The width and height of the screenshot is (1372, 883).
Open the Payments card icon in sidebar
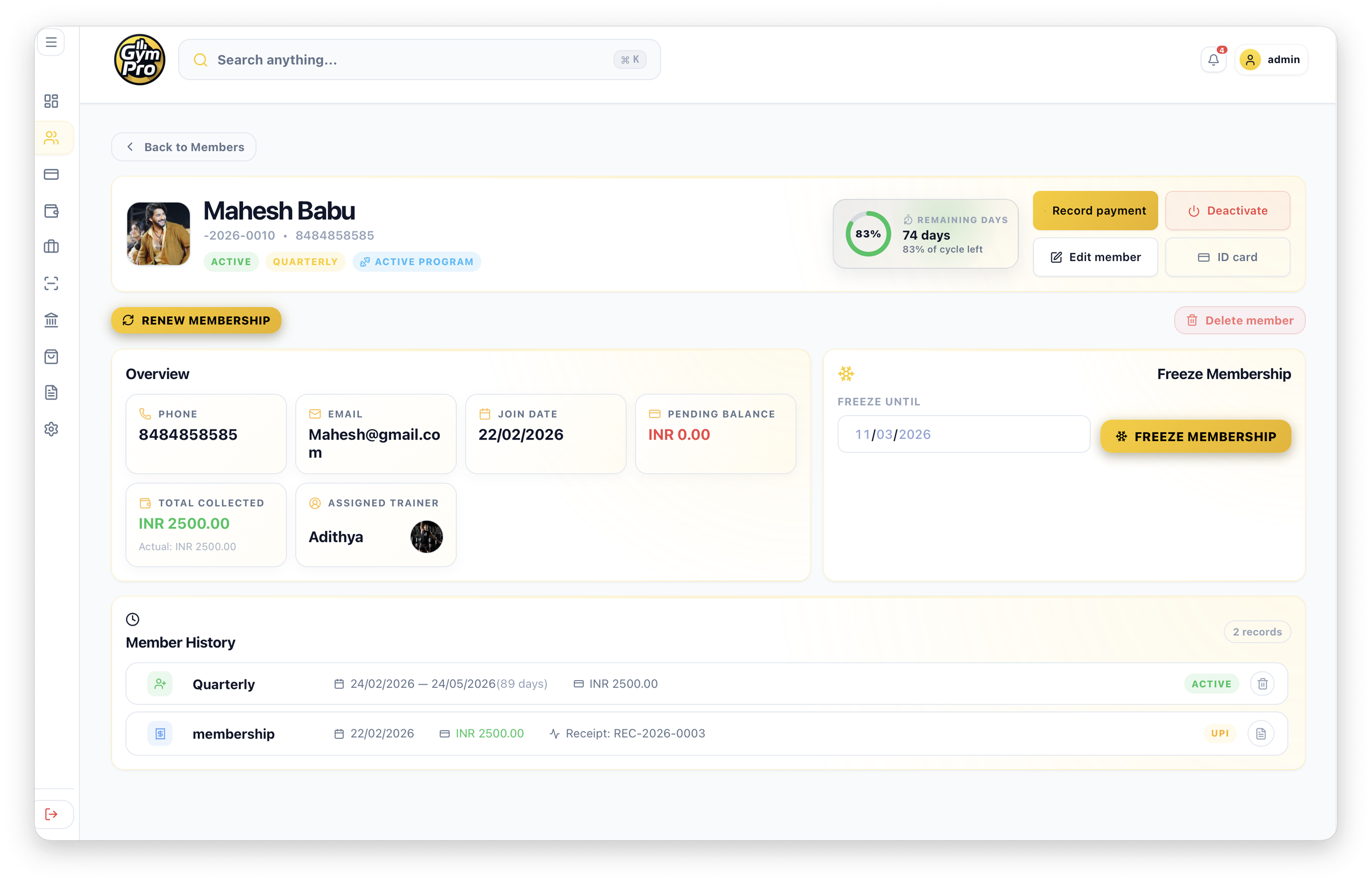[51, 174]
